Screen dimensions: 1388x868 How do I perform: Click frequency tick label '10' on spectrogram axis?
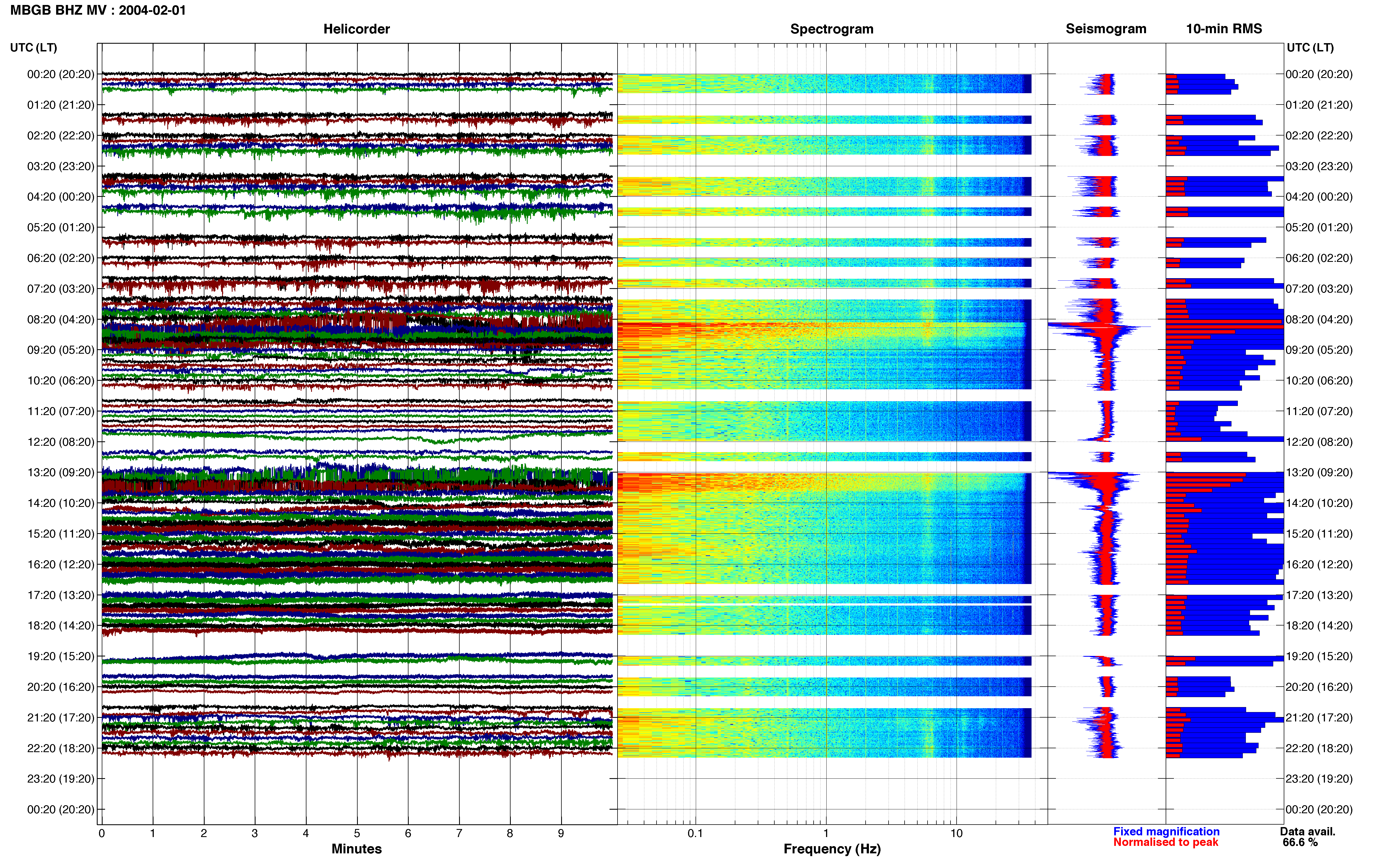click(x=956, y=833)
